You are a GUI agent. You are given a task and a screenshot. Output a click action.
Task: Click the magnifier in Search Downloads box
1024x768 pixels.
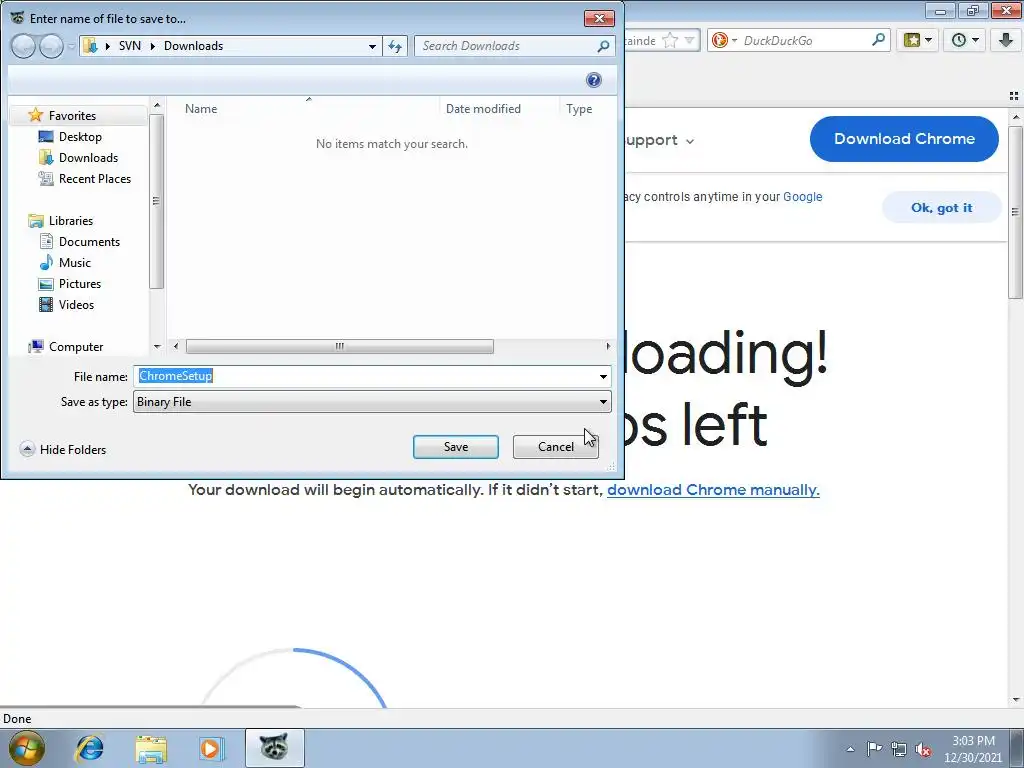click(603, 46)
